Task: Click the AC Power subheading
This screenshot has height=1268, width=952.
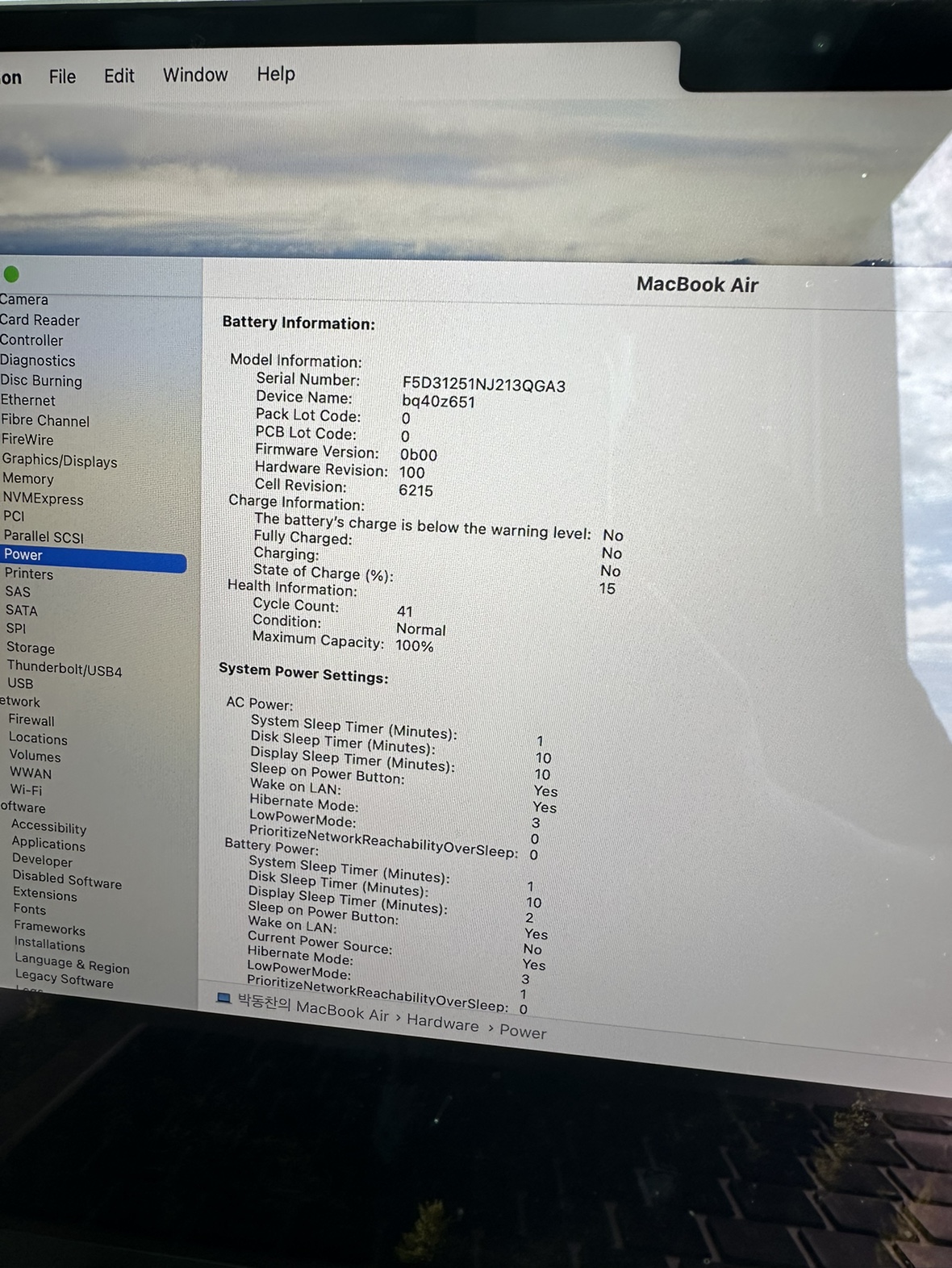Action: [259, 703]
